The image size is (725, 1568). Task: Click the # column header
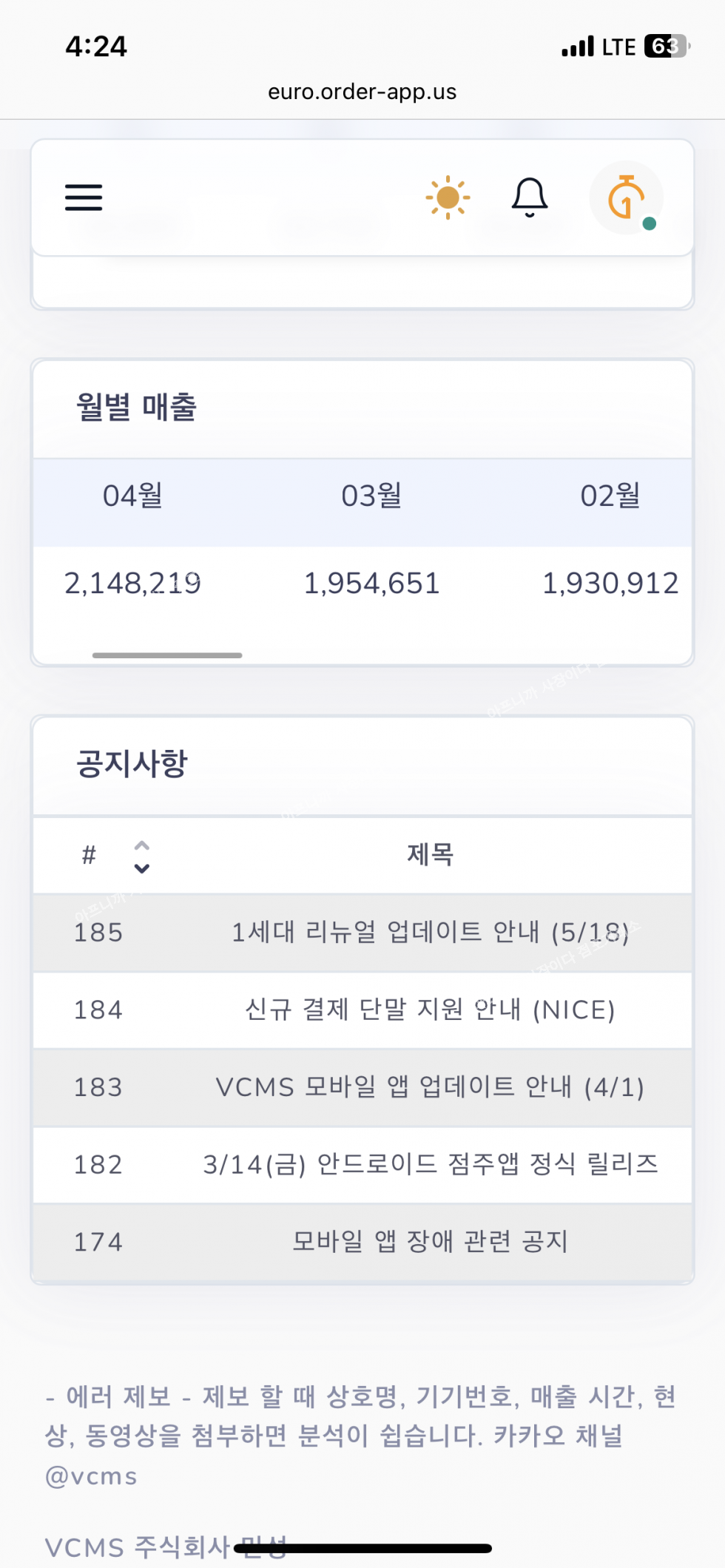[90, 855]
